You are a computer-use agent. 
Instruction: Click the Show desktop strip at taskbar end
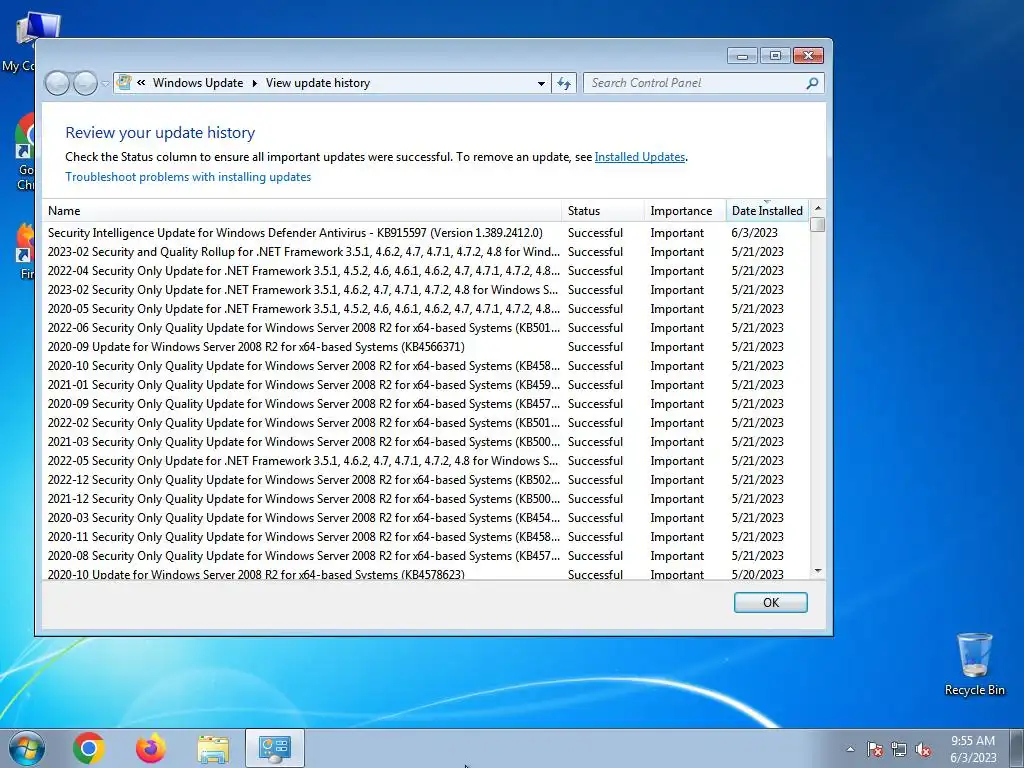point(1017,748)
